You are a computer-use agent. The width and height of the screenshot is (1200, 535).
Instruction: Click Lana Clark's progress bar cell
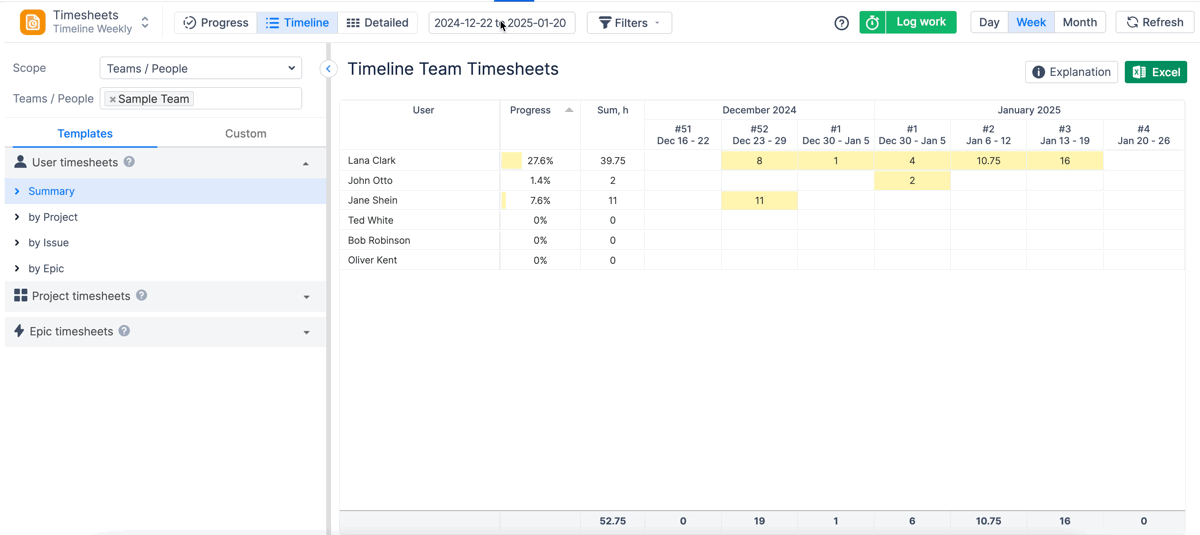click(540, 160)
